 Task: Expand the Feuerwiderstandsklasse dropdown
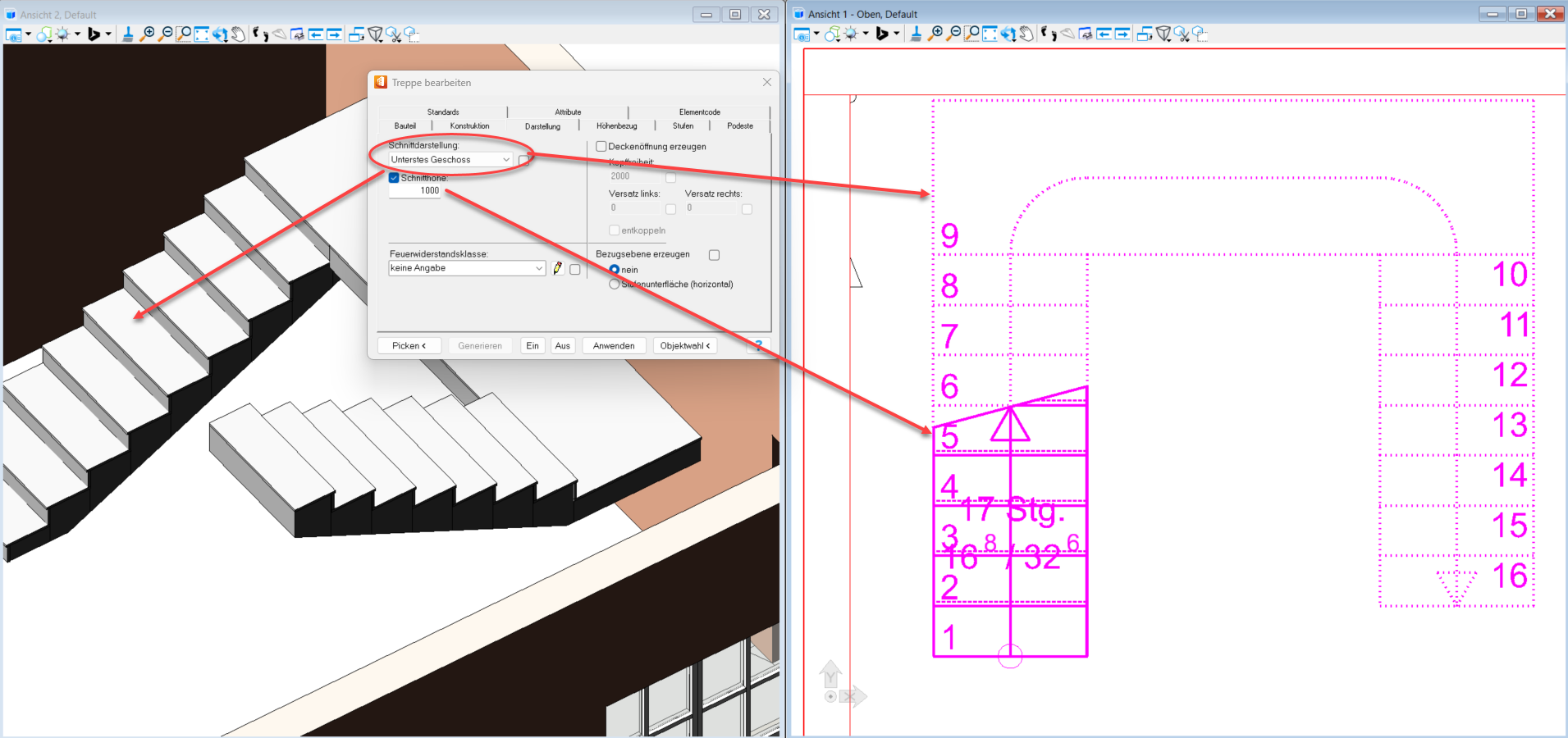click(x=539, y=268)
